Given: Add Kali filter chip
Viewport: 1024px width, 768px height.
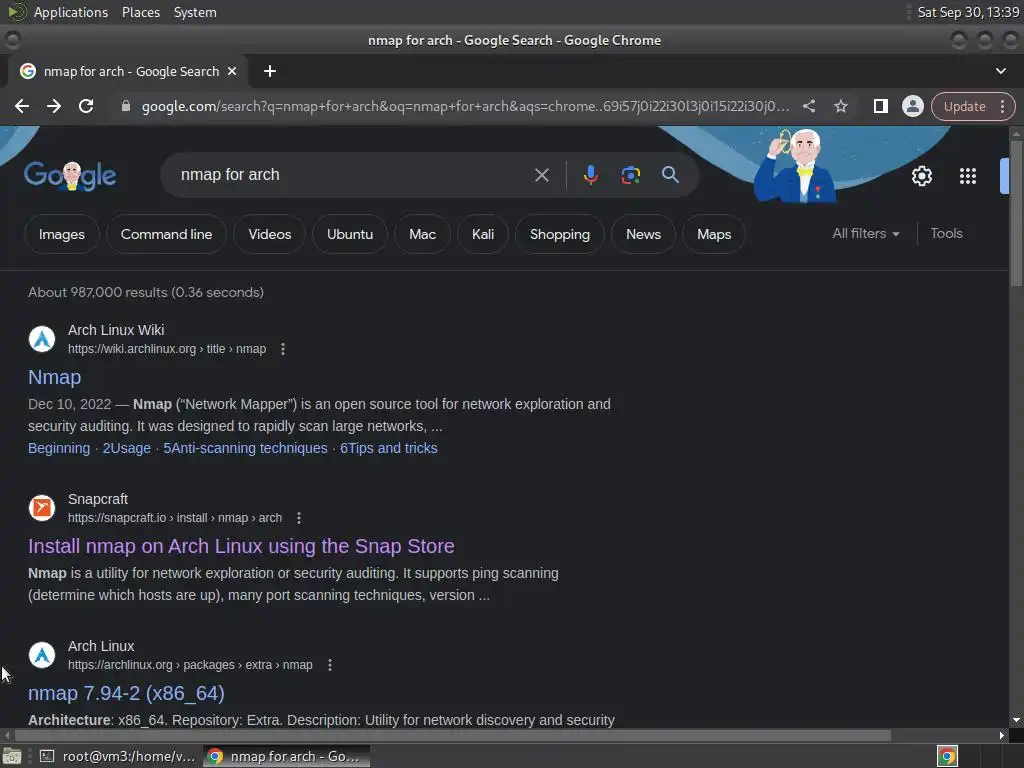Looking at the screenshot, I should [483, 234].
